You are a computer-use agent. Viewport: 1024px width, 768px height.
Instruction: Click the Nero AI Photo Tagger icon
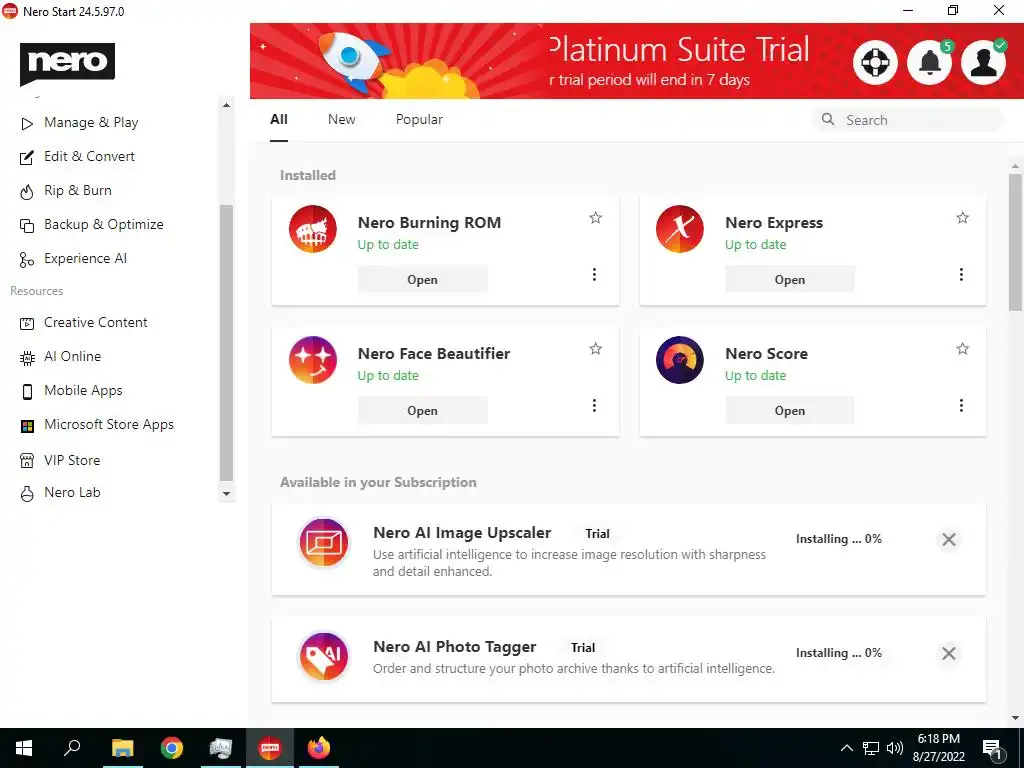click(x=323, y=656)
